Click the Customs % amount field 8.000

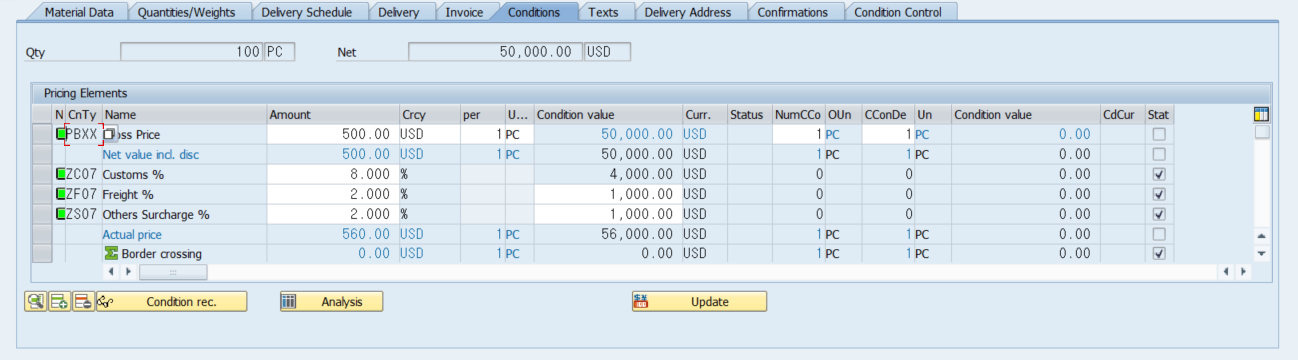(333, 174)
